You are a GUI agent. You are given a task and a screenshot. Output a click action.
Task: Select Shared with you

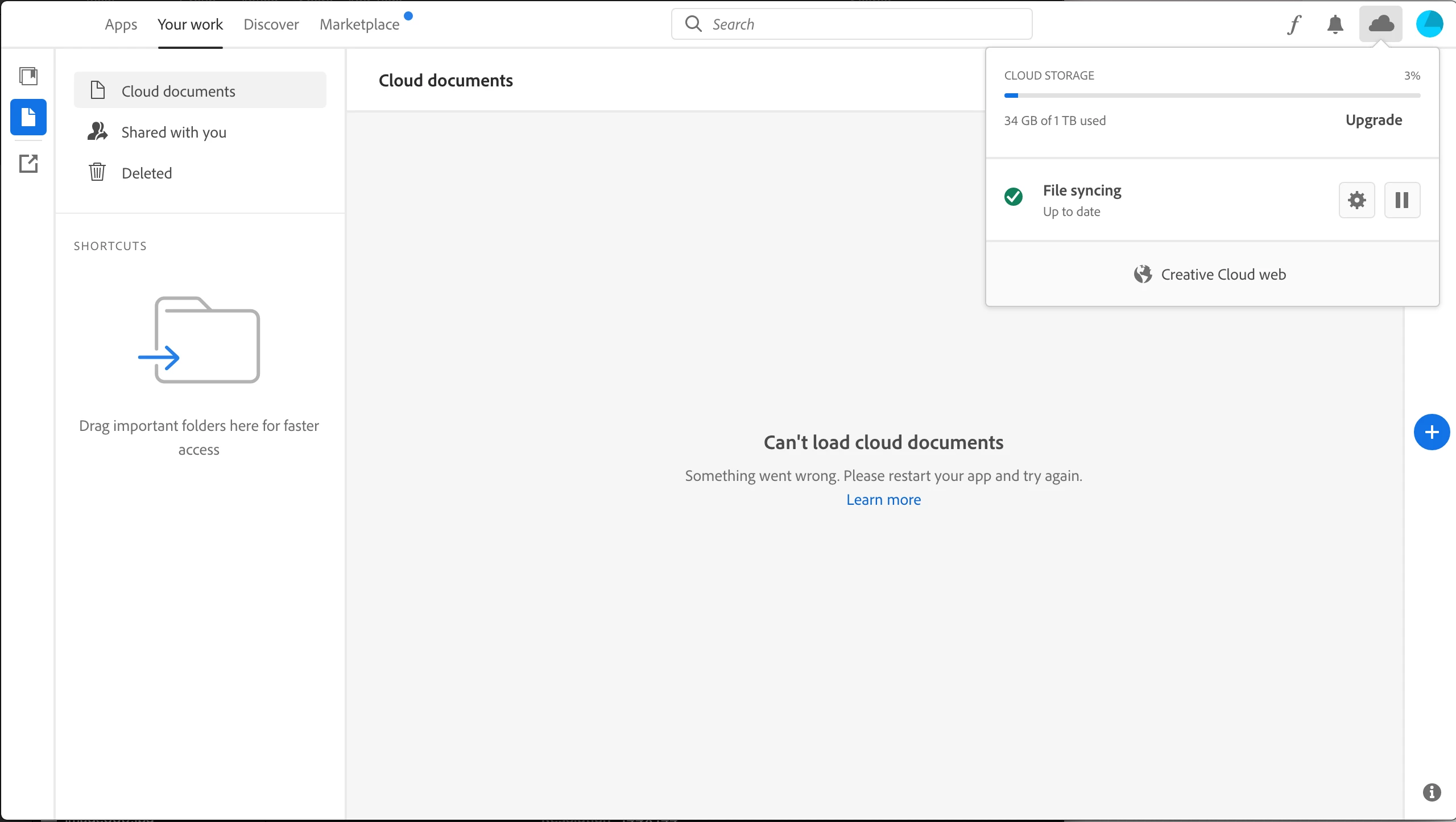(173, 132)
